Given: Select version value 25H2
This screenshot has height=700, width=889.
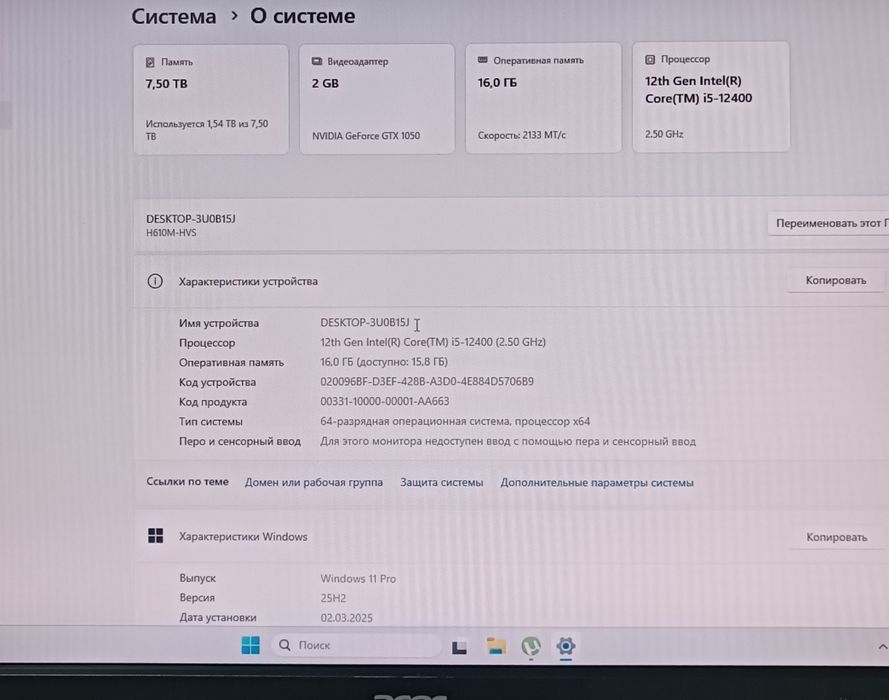Looking at the screenshot, I should (x=333, y=598).
